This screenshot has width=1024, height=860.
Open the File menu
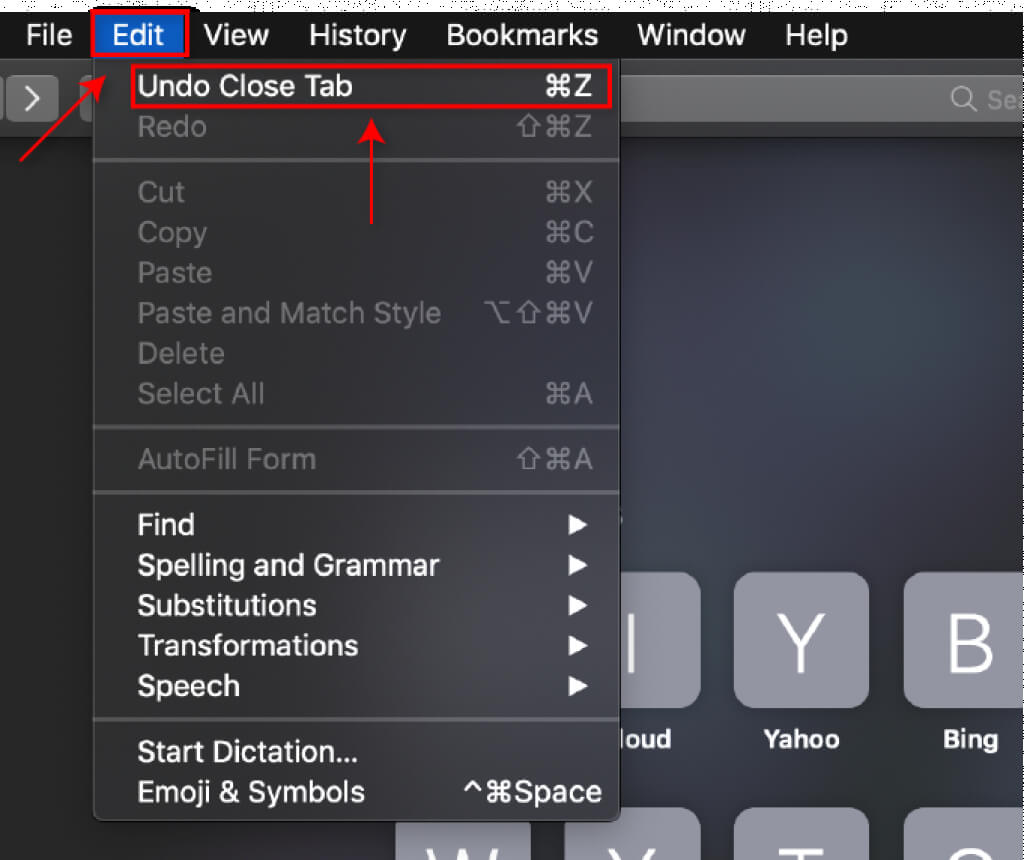click(49, 36)
